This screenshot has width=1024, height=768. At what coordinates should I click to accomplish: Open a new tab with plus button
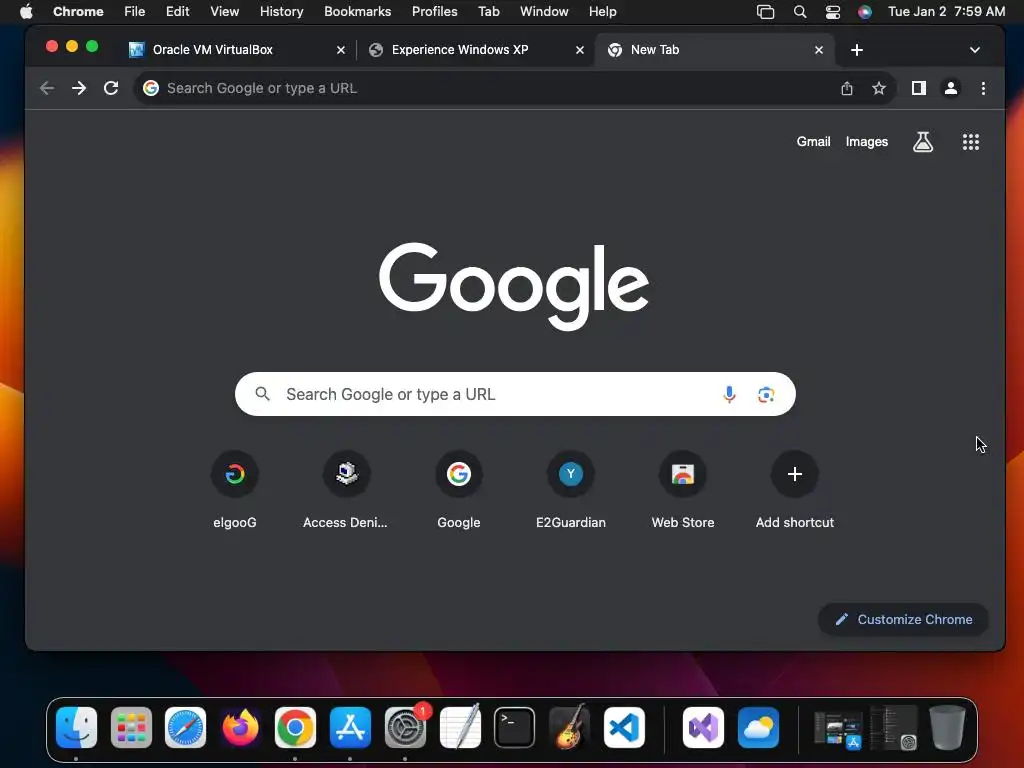(x=857, y=50)
